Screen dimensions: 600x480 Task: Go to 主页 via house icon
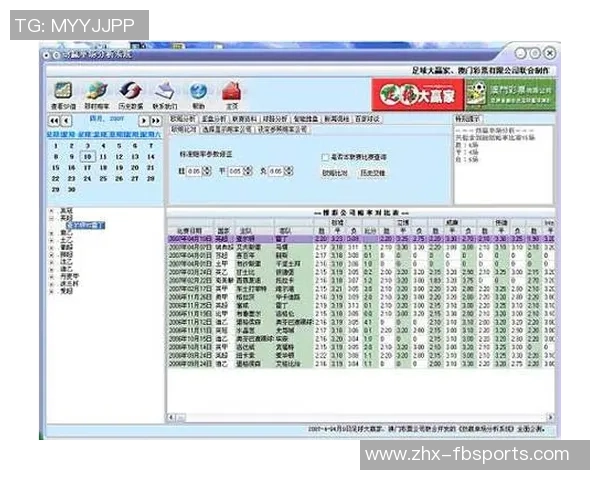coord(232,91)
